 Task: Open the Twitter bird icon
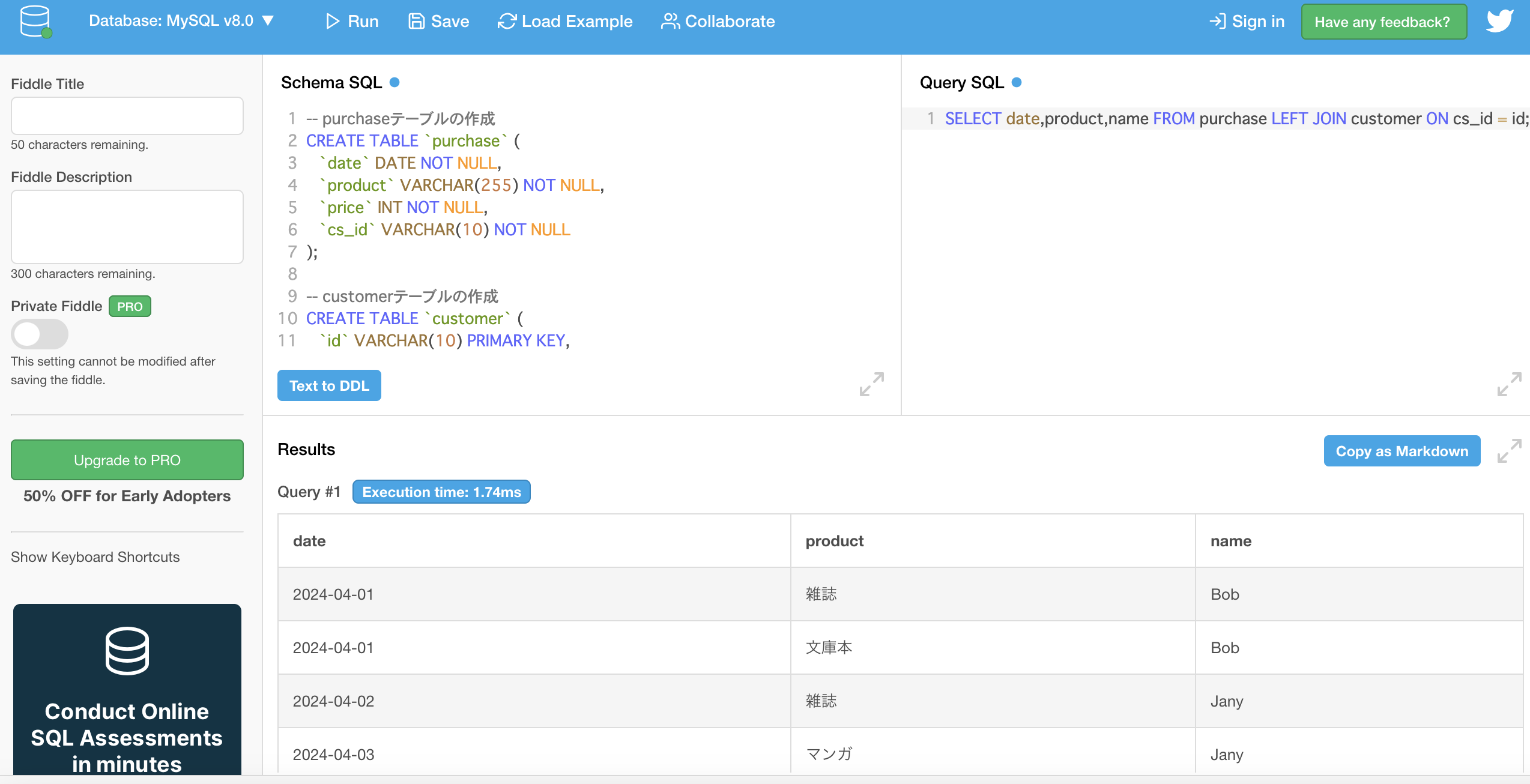1499,21
